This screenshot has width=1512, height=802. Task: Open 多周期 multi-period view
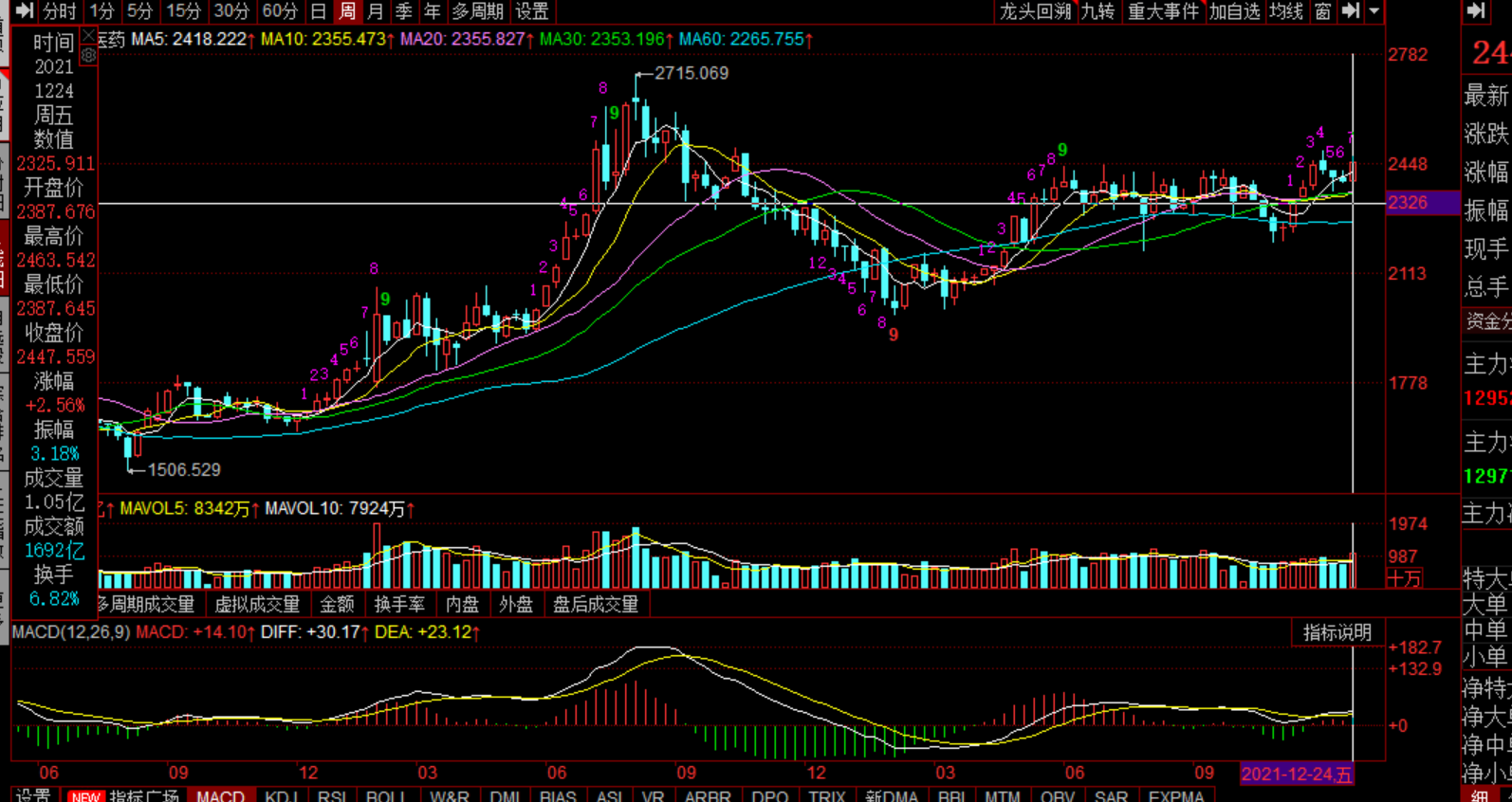(477, 11)
